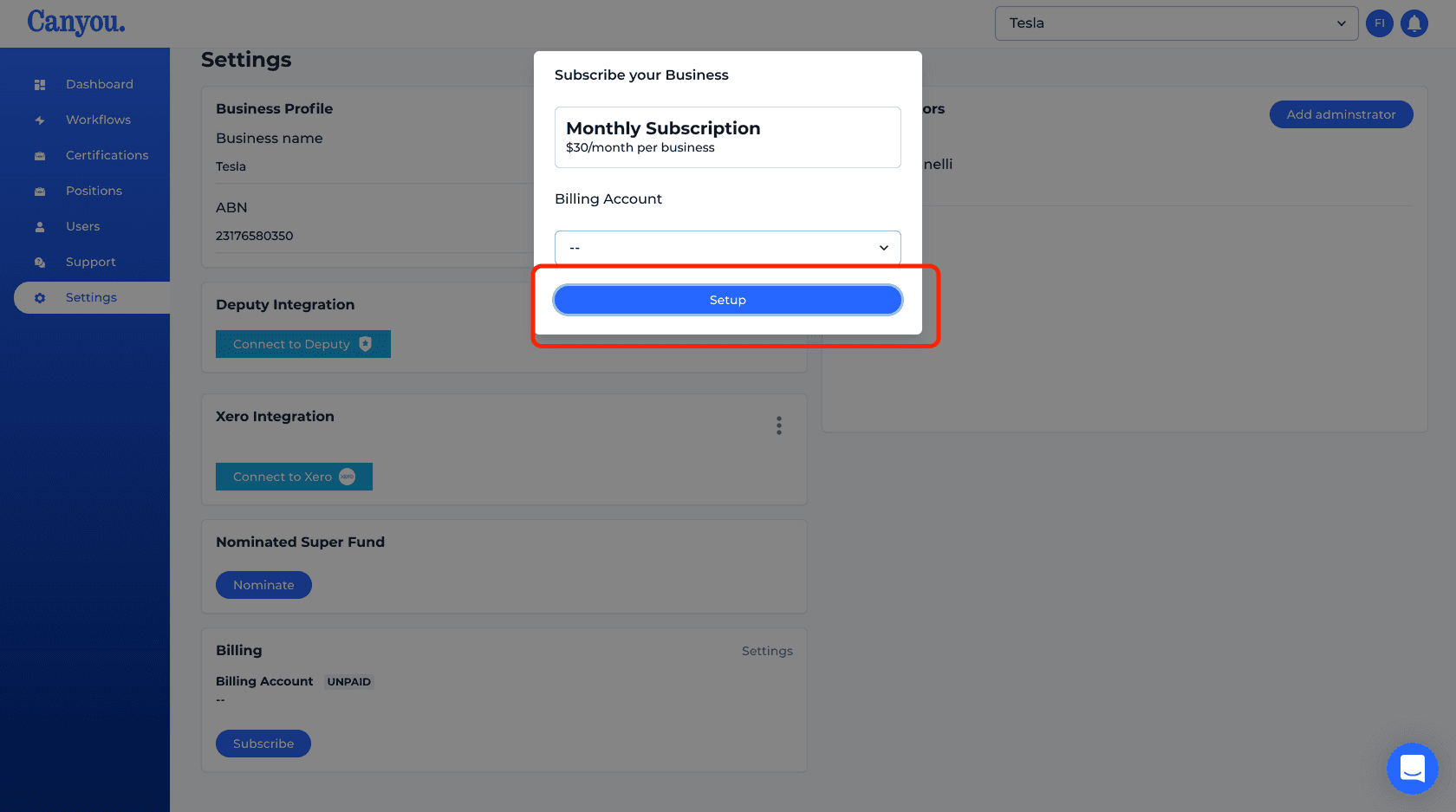The width and height of the screenshot is (1456, 812).
Task: Click Nominate under Nominated Super Fund
Action: (x=263, y=585)
